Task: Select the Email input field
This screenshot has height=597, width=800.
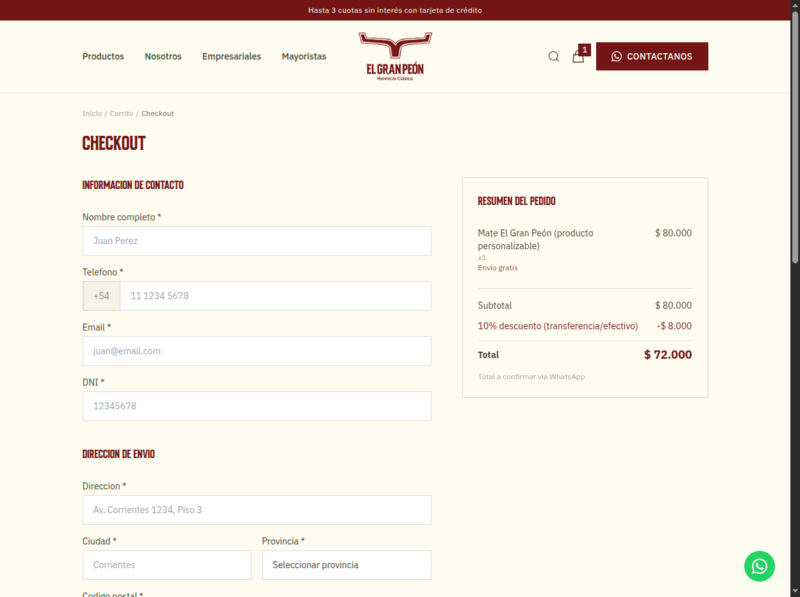Action: coord(256,351)
